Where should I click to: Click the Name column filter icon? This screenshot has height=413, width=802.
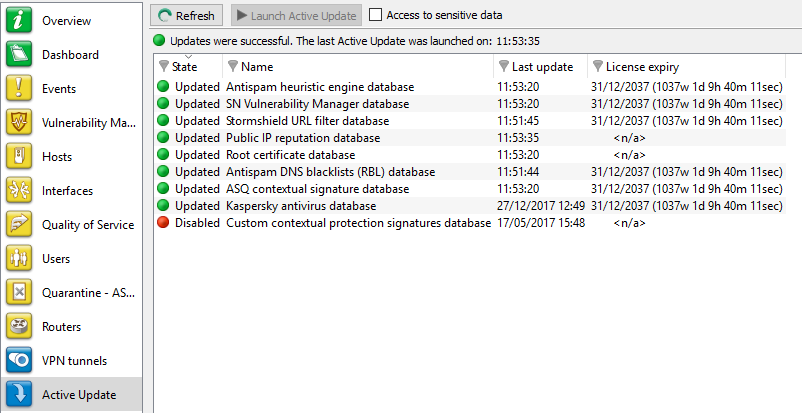coord(233,67)
